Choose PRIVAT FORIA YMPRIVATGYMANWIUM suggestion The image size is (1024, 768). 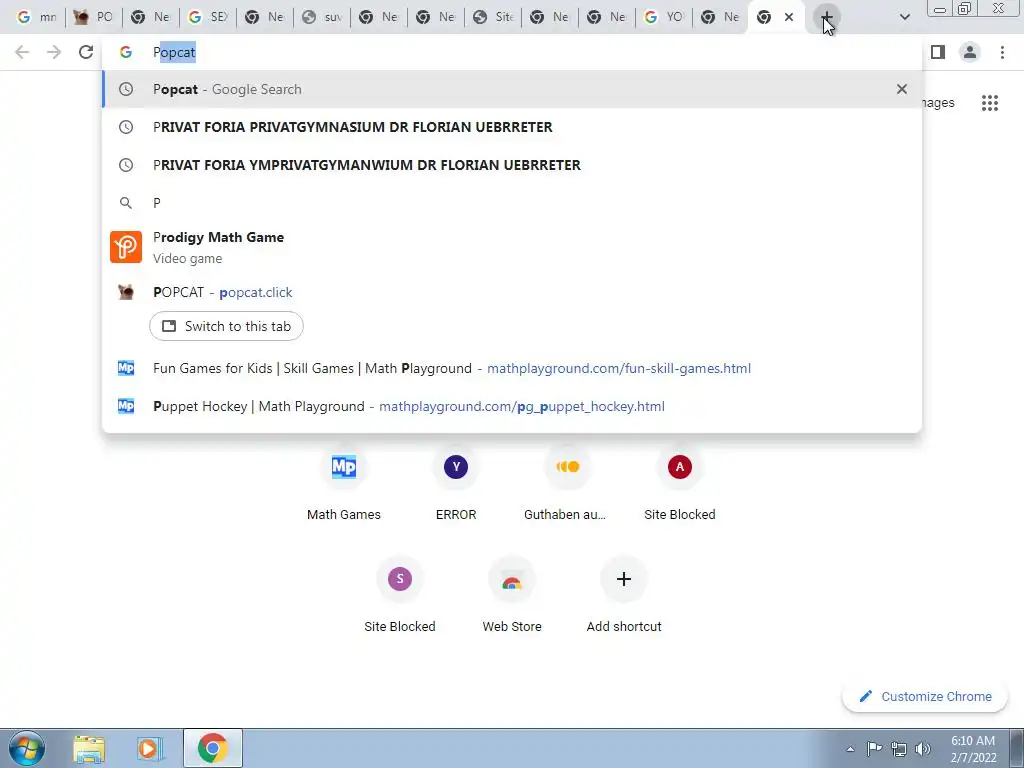[512, 165]
